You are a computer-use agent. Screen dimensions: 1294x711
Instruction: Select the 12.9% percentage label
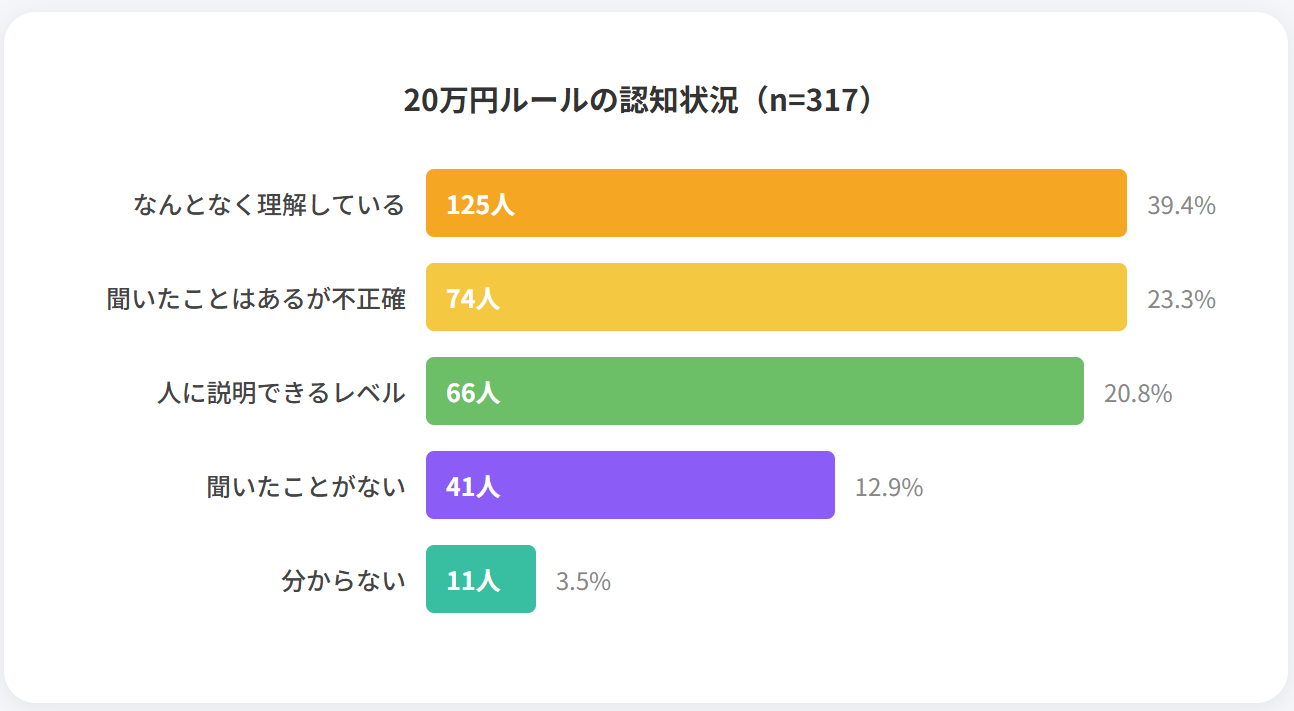889,488
